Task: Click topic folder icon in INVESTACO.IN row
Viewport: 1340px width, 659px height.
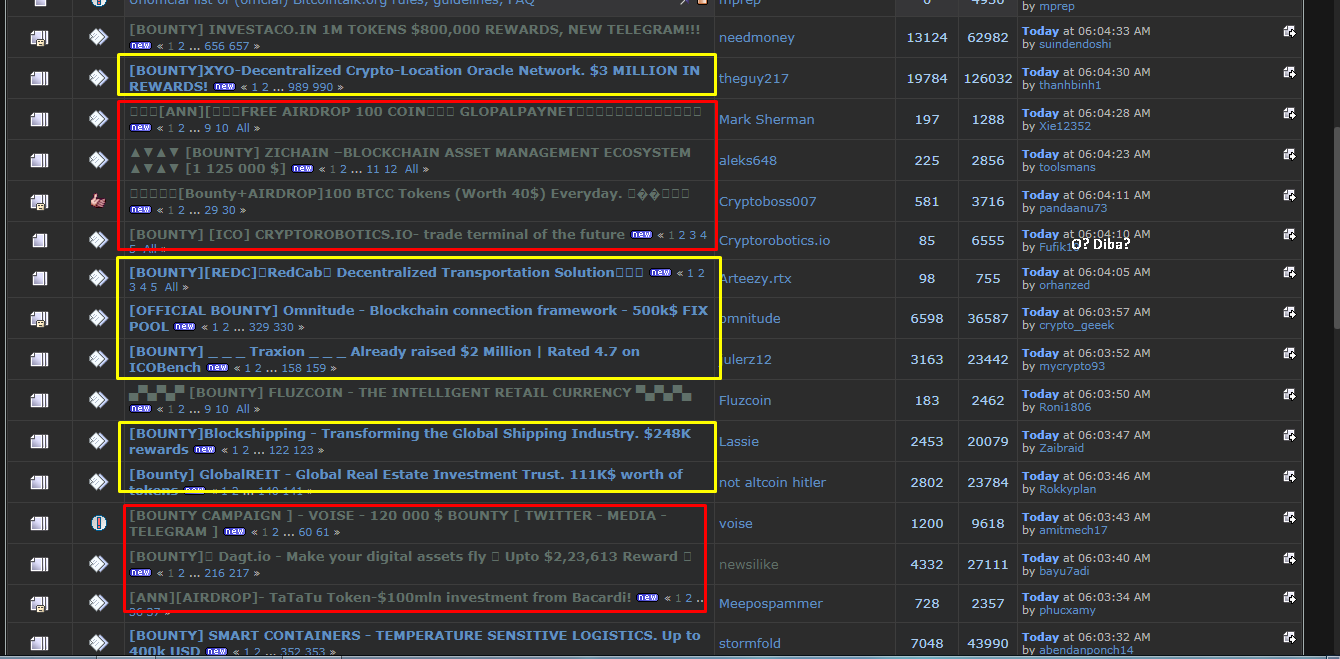Action: click(x=39, y=38)
